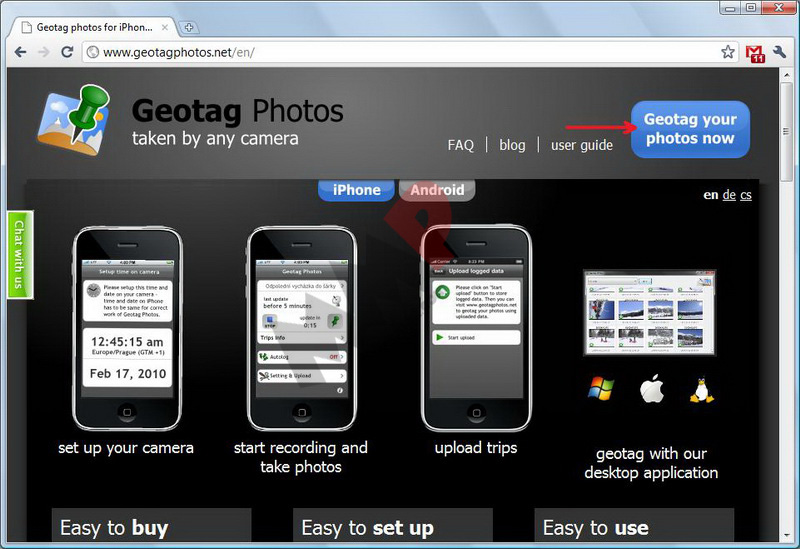Click the start recording phone image

301,329
